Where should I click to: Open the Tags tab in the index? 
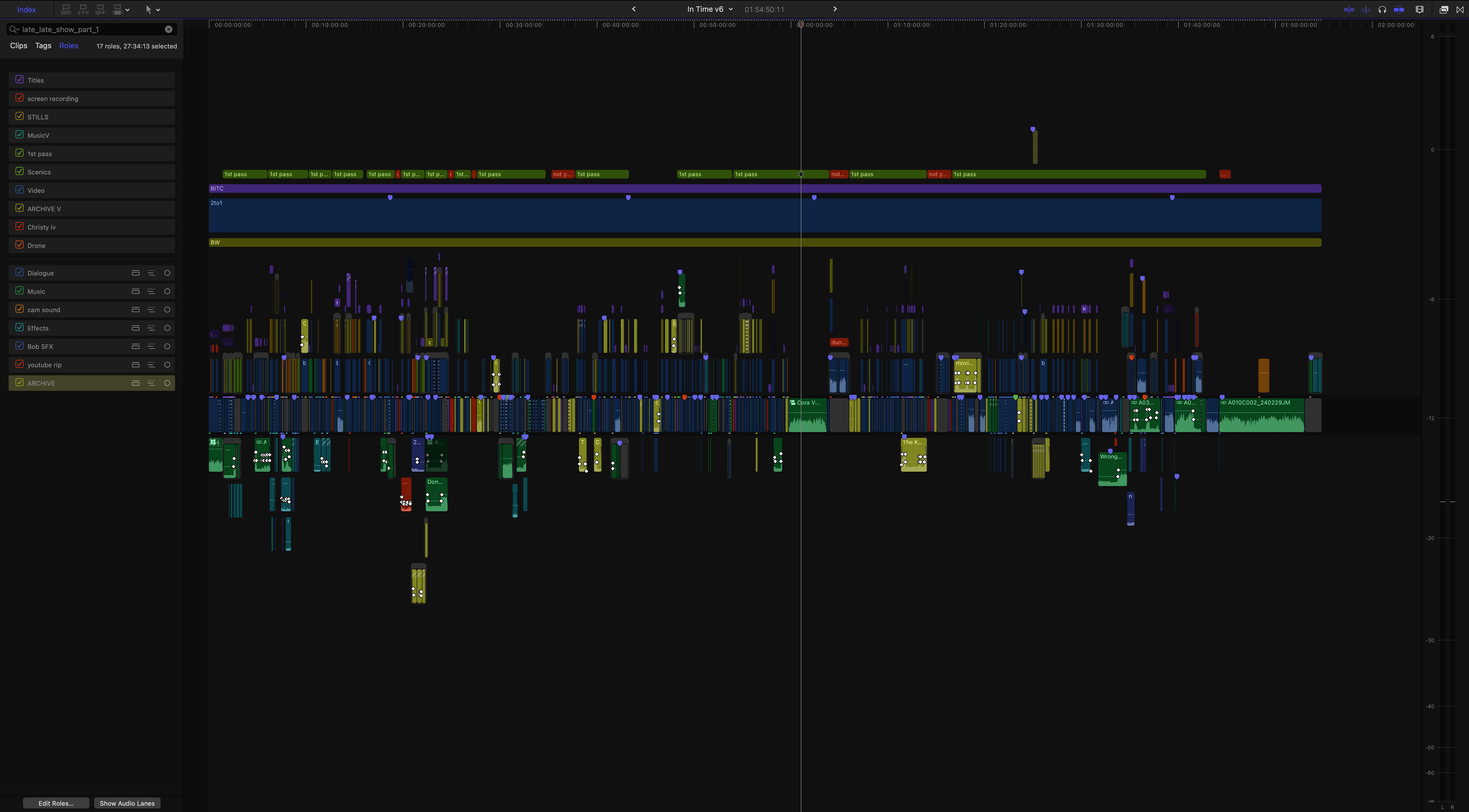[43, 46]
